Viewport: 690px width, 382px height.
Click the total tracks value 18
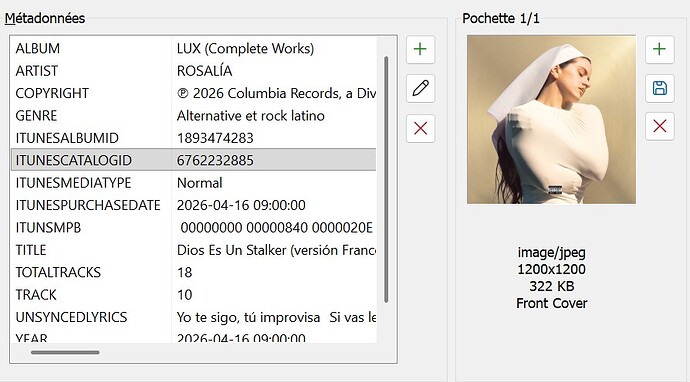(x=185, y=272)
